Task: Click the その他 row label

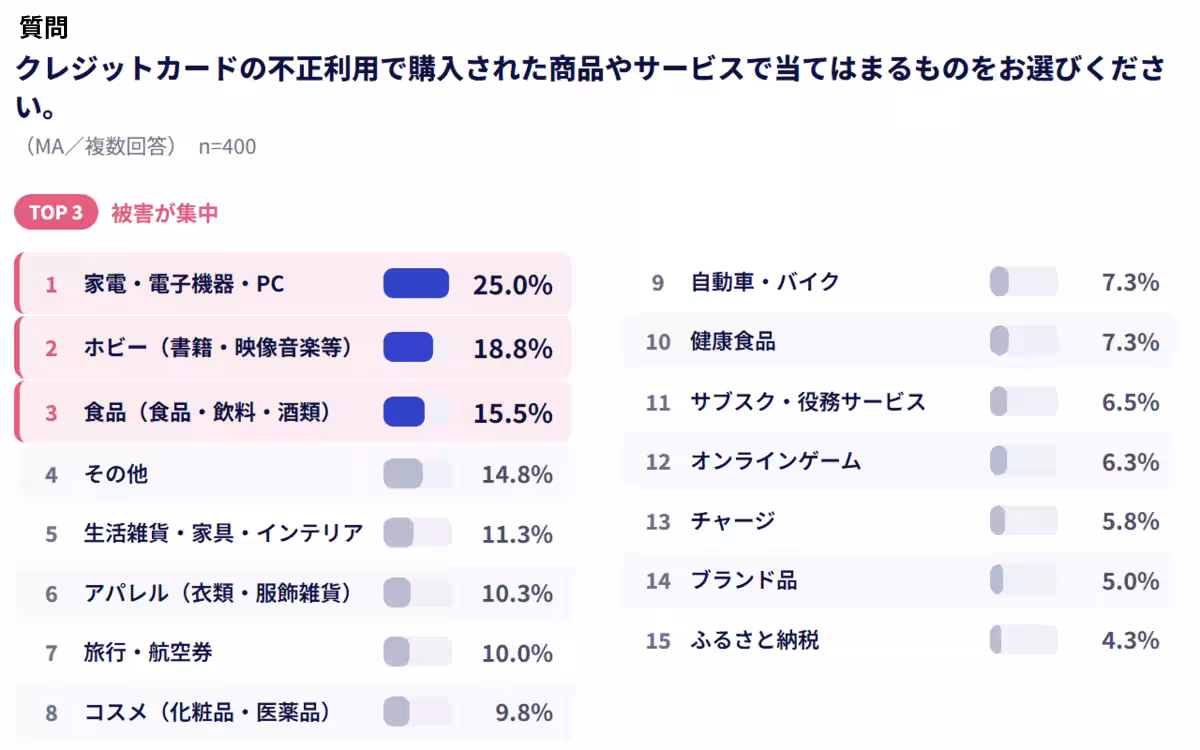Action: [x=116, y=474]
